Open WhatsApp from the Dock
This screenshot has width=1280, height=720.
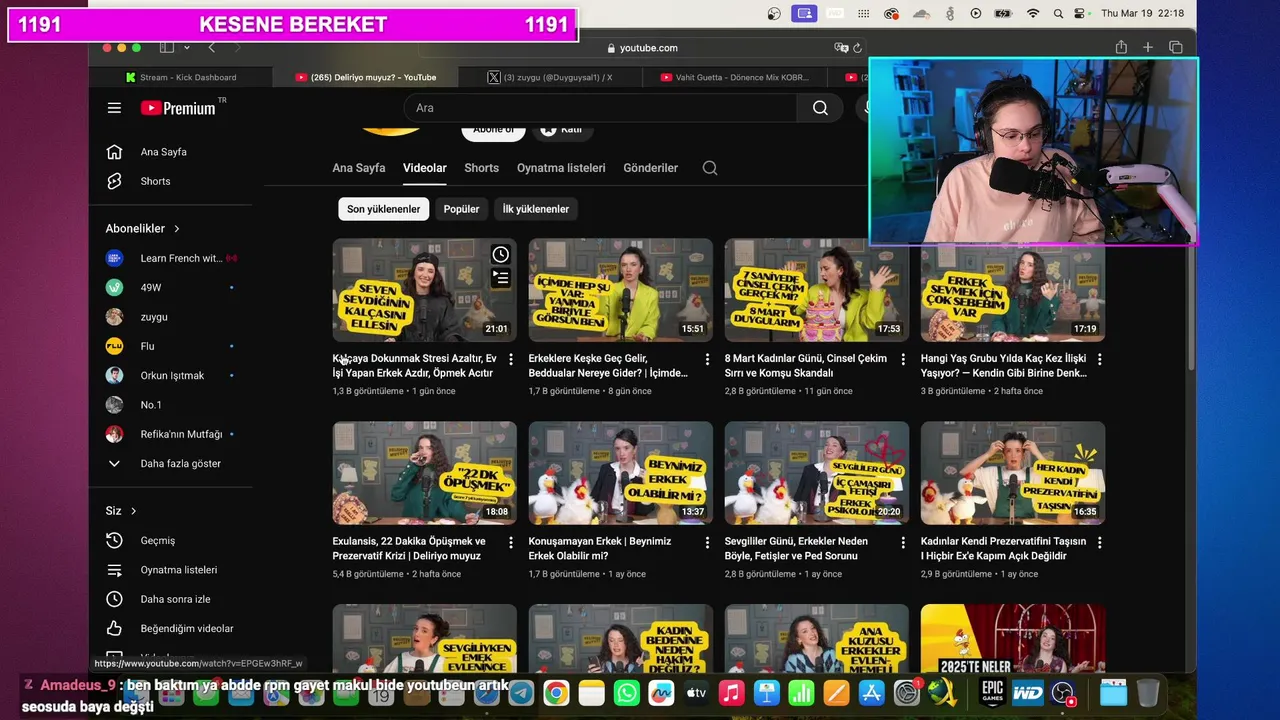coord(627,692)
